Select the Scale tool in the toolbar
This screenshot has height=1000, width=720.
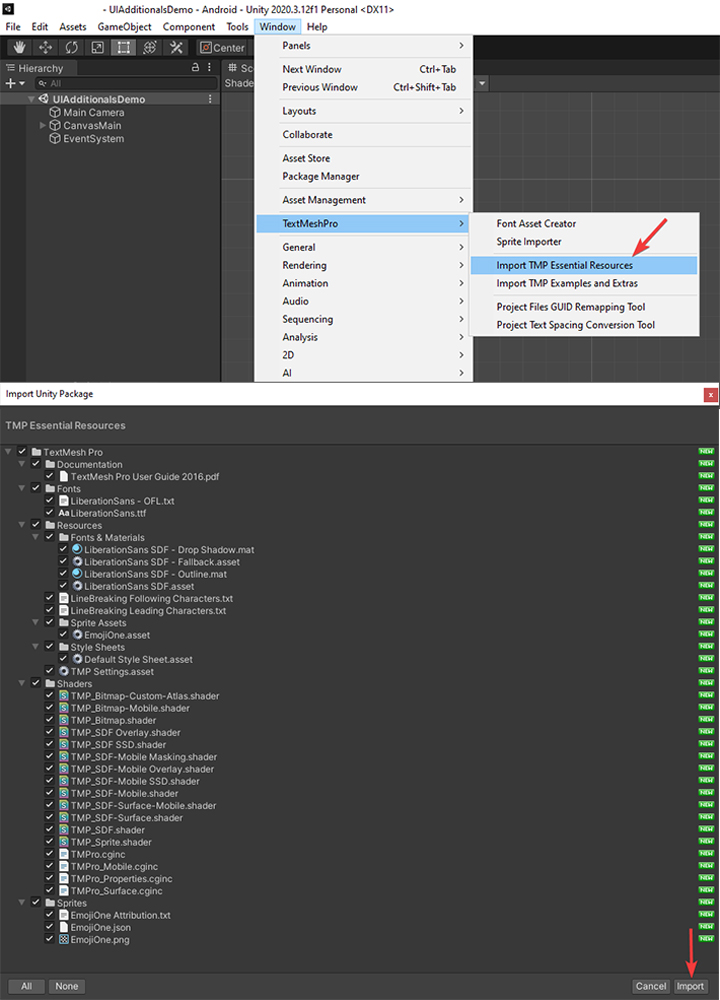(98, 47)
